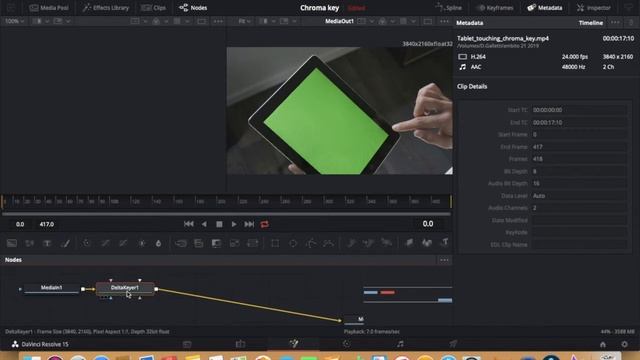Add an Ellipse mask tool
Viewport: 640px width, 360px height.
pyautogui.click(x=293, y=243)
